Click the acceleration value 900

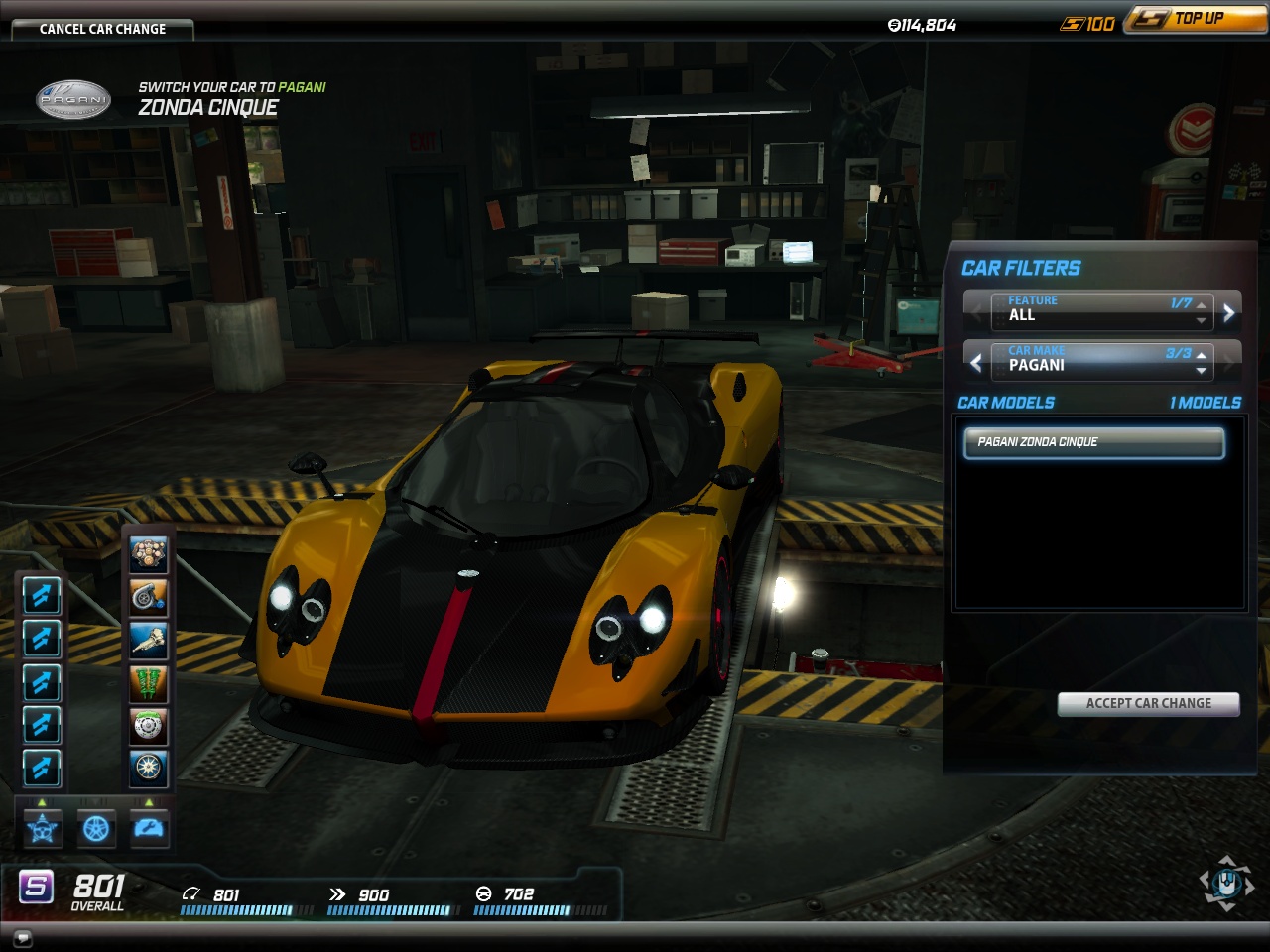click(374, 894)
